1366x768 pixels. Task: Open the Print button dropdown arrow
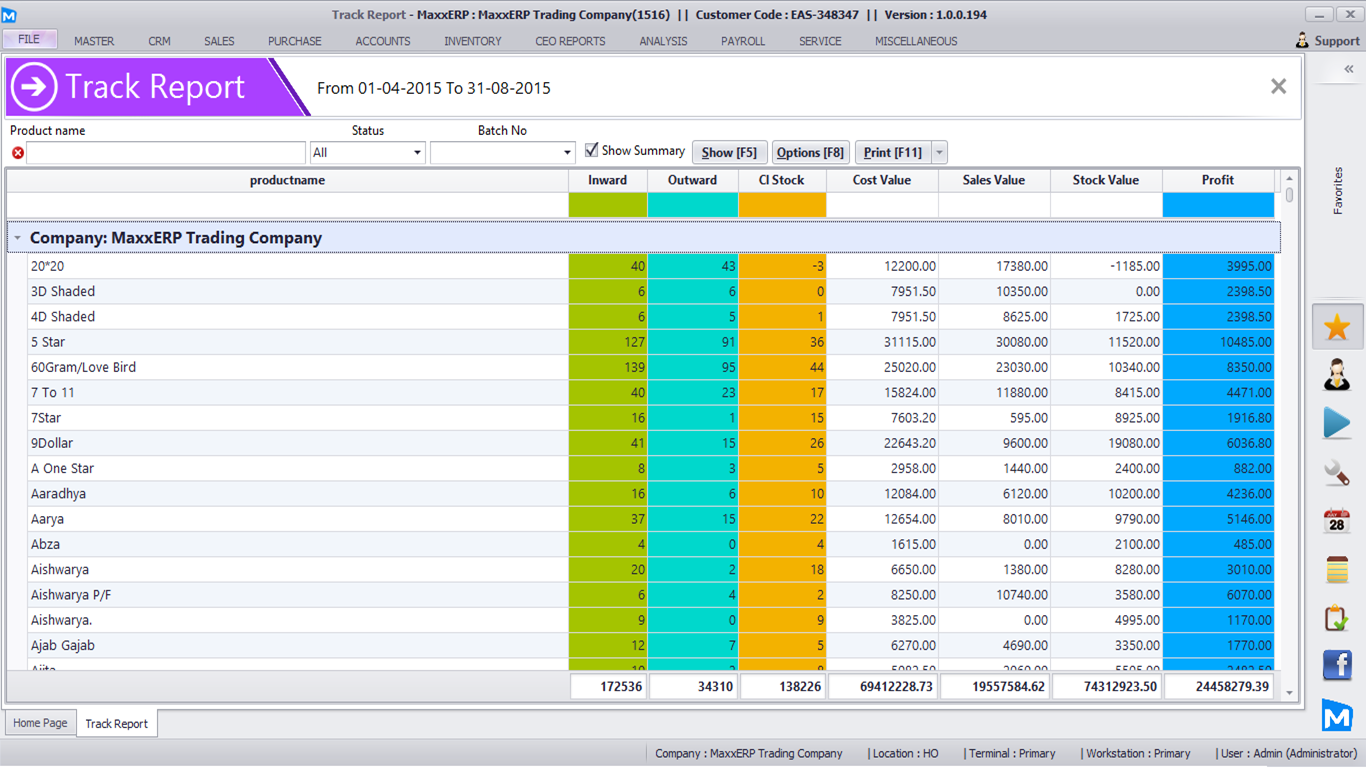[x=939, y=153]
